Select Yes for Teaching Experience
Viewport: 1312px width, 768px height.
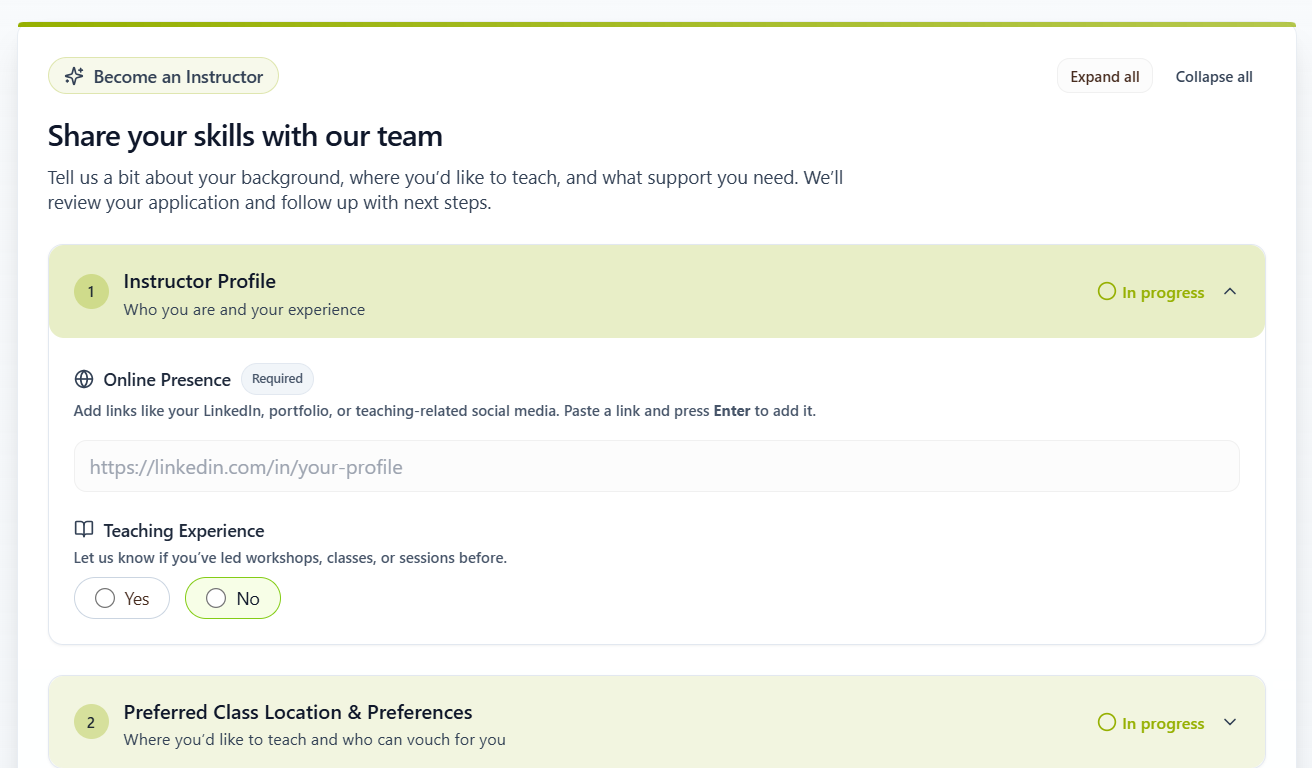pos(121,597)
